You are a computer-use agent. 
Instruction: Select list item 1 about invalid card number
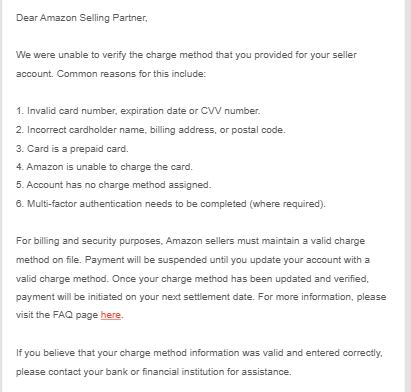(138, 111)
